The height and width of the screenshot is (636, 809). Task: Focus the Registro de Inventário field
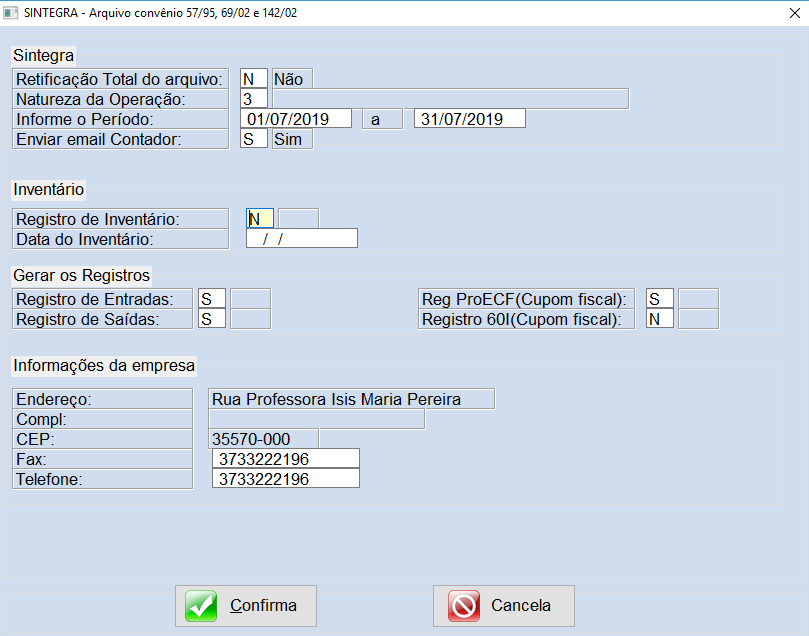(259, 219)
